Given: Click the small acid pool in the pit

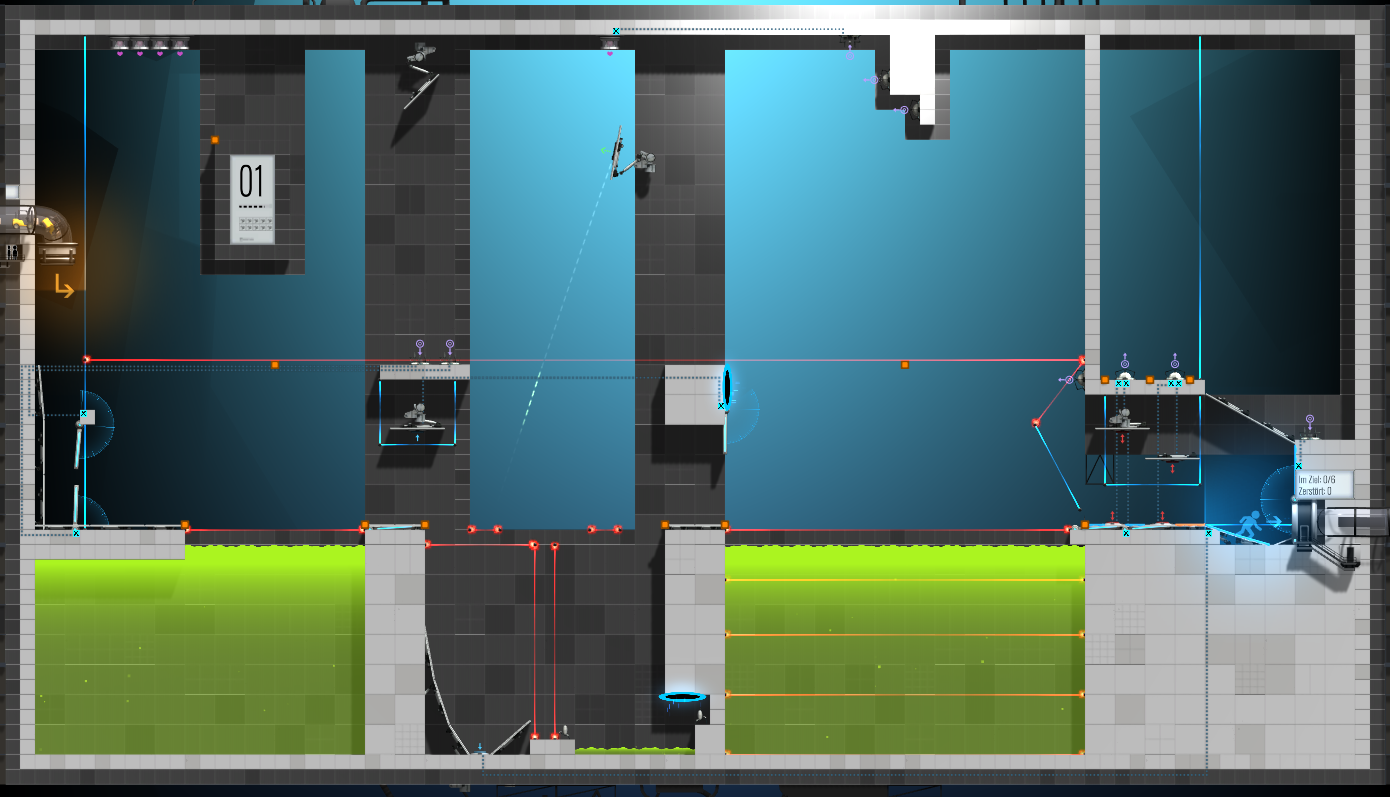Looking at the screenshot, I should [x=634, y=750].
